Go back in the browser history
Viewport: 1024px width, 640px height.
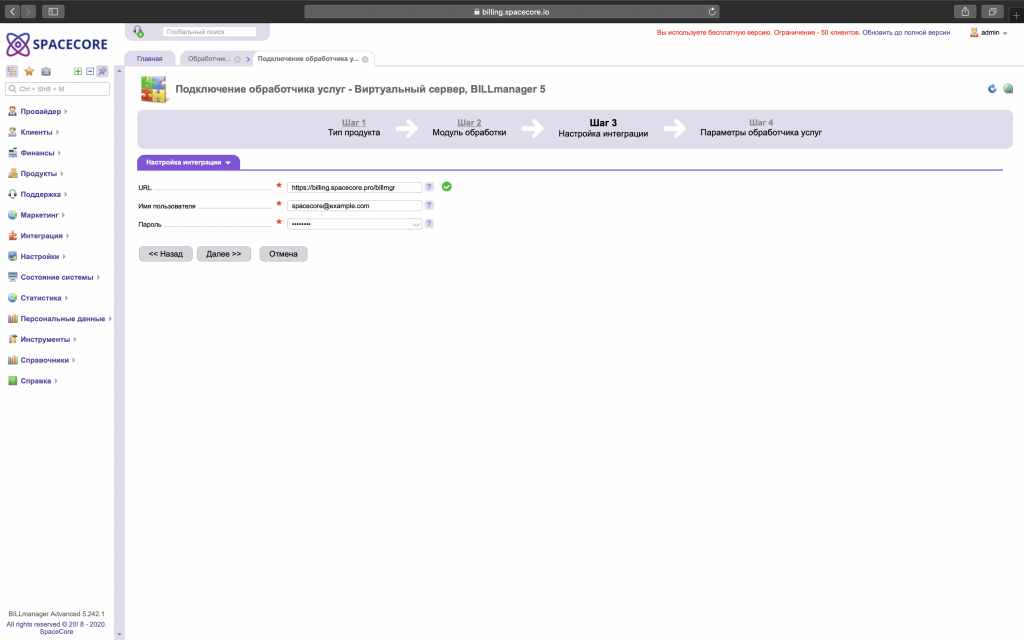coord(12,12)
